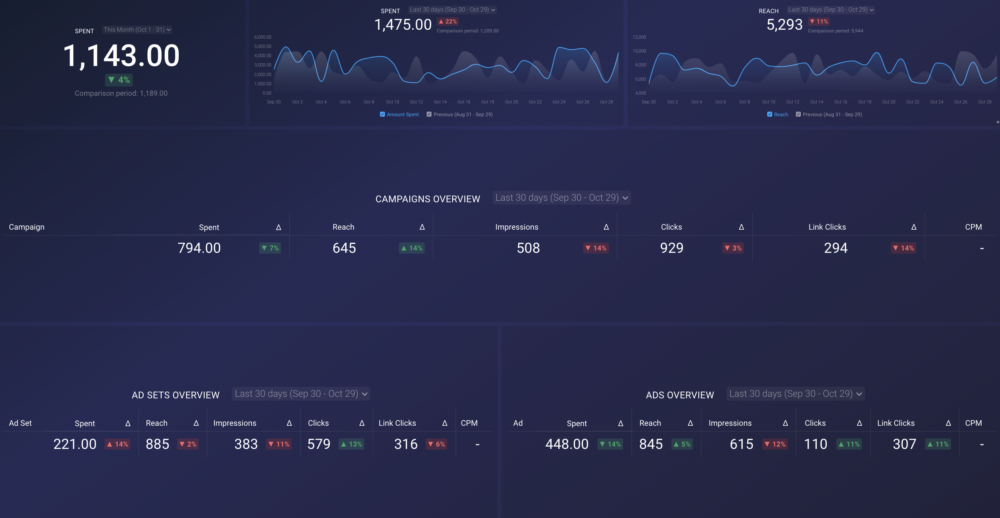
Task: Open Ads Overview date range dropdown
Action: [795, 394]
